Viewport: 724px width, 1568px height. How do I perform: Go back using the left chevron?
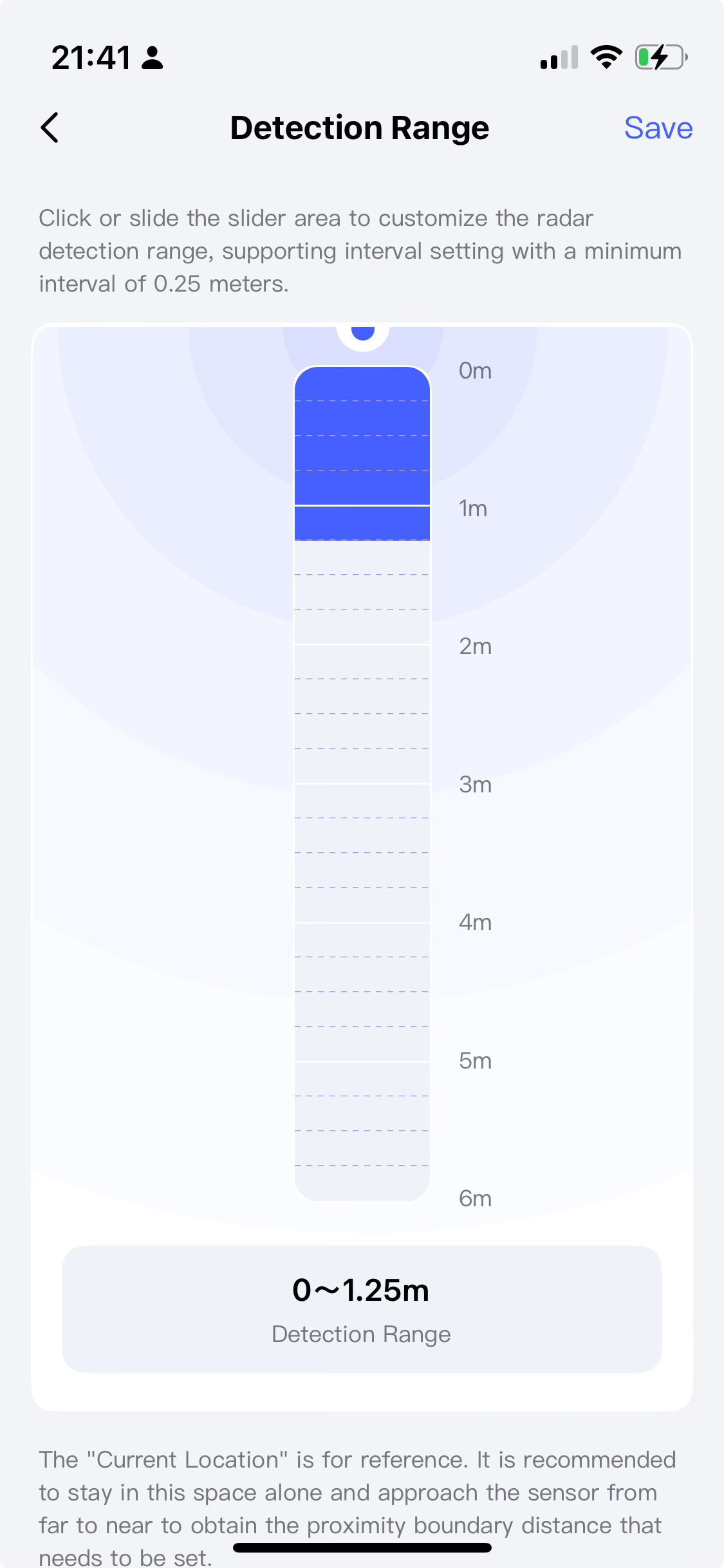[50, 127]
